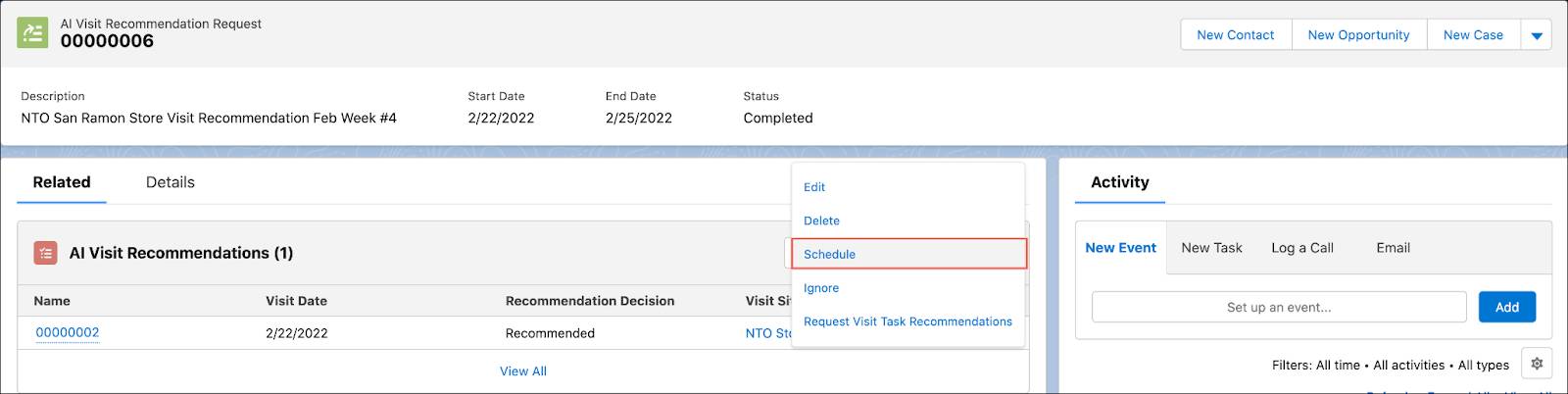The image size is (1568, 394).
Task: Select Request Visit Task Recommendations option
Action: (x=907, y=321)
